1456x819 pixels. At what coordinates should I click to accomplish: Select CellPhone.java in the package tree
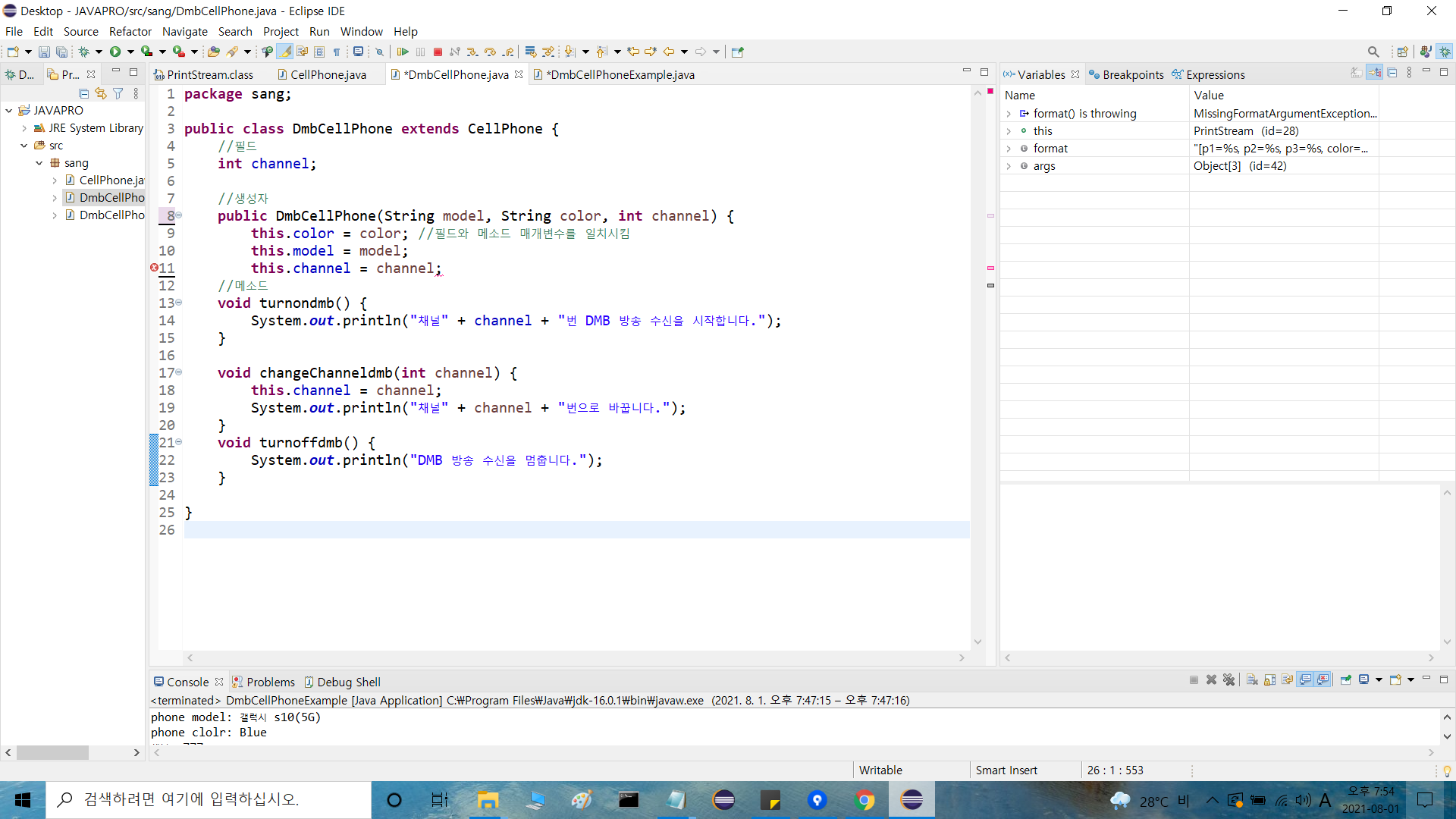[111, 180]
